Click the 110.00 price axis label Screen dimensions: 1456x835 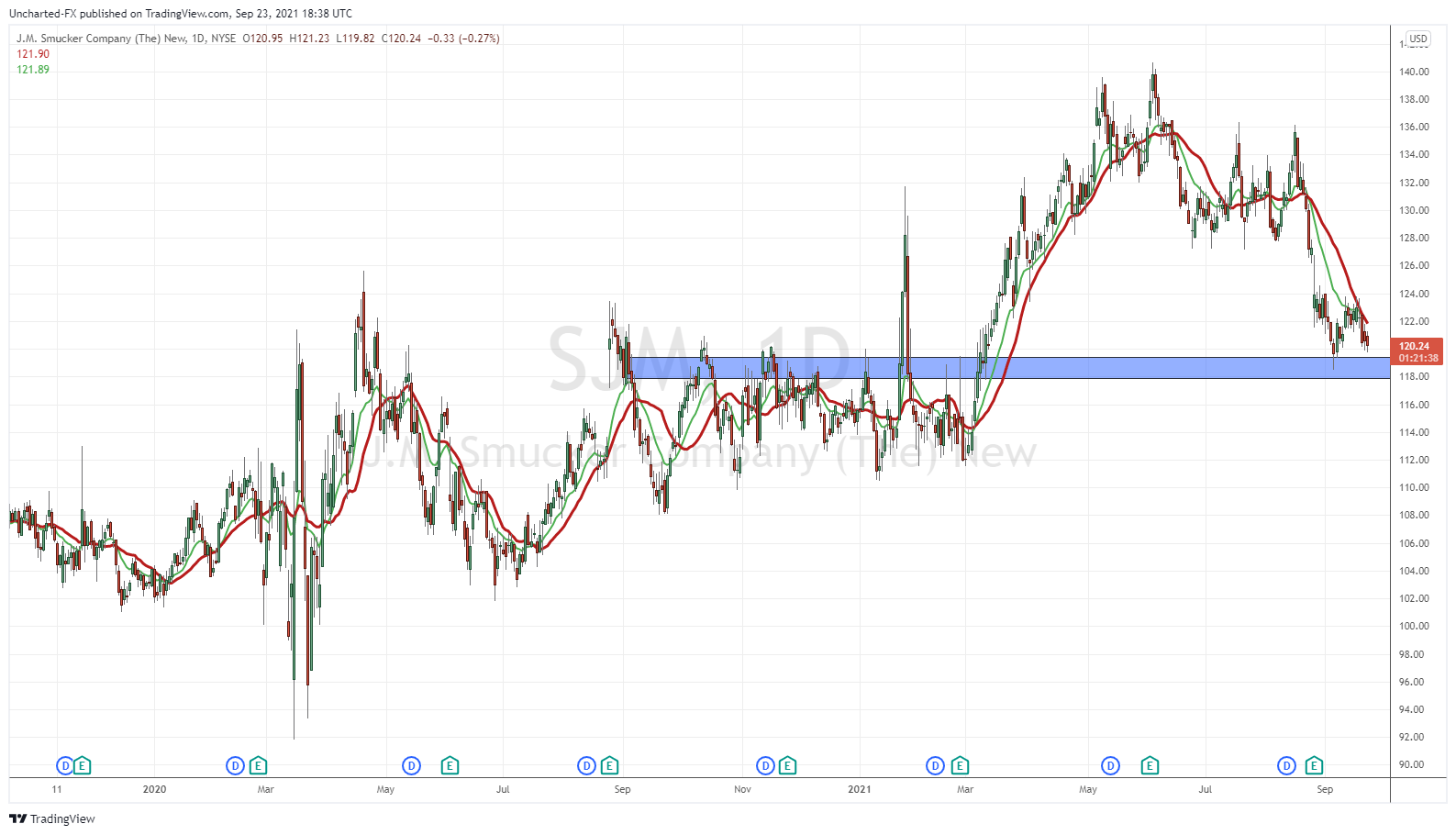(x=1414, y=487)
